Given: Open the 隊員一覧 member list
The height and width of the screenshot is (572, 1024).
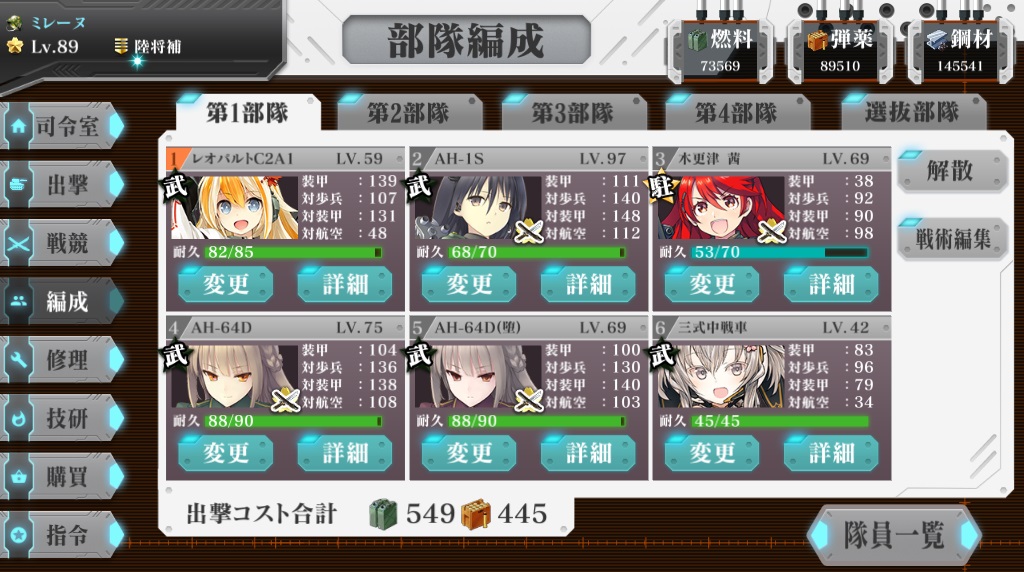Looking at the screenshot, I should (x=894, y=535).
